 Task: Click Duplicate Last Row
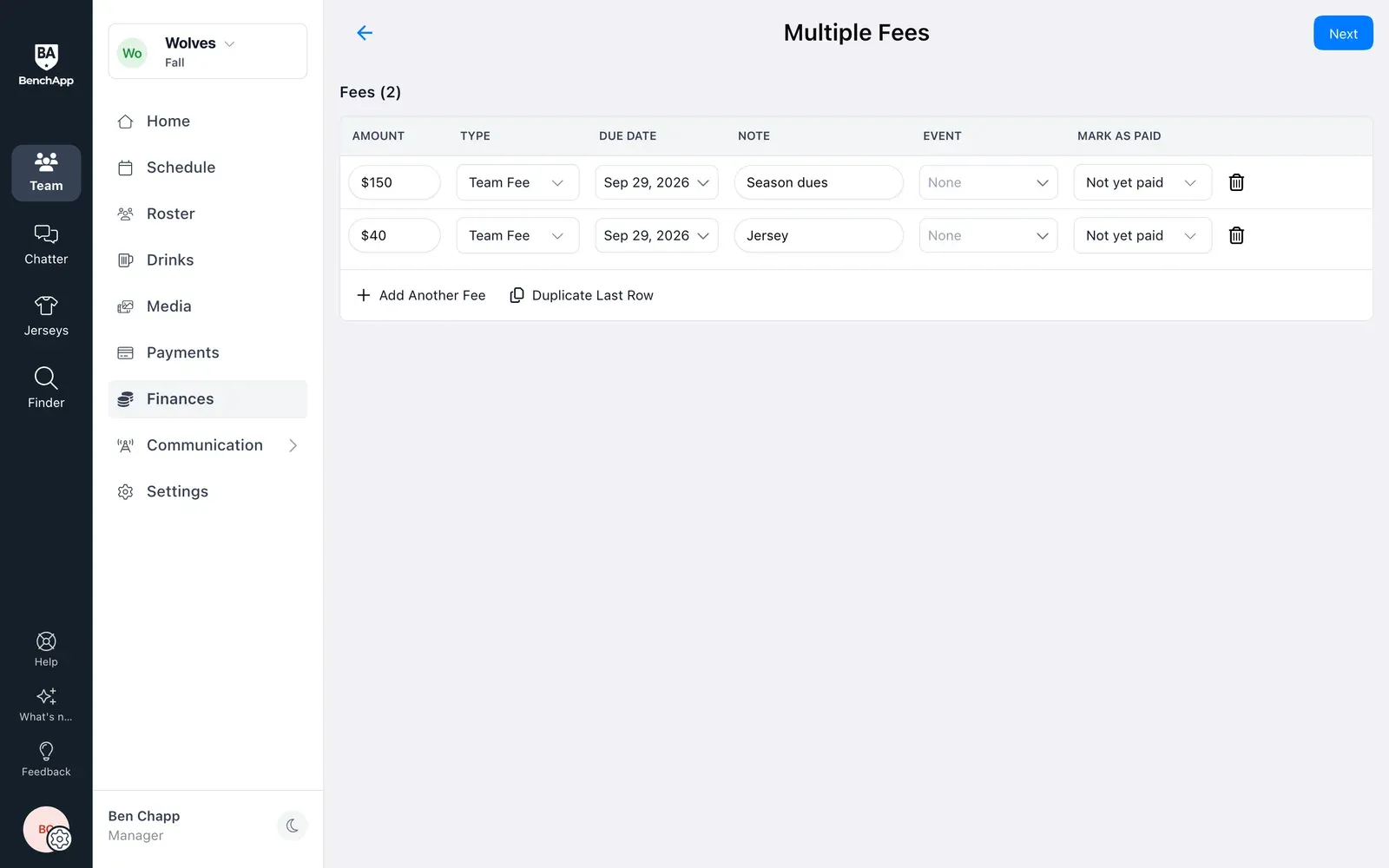[x=581, y=295]
